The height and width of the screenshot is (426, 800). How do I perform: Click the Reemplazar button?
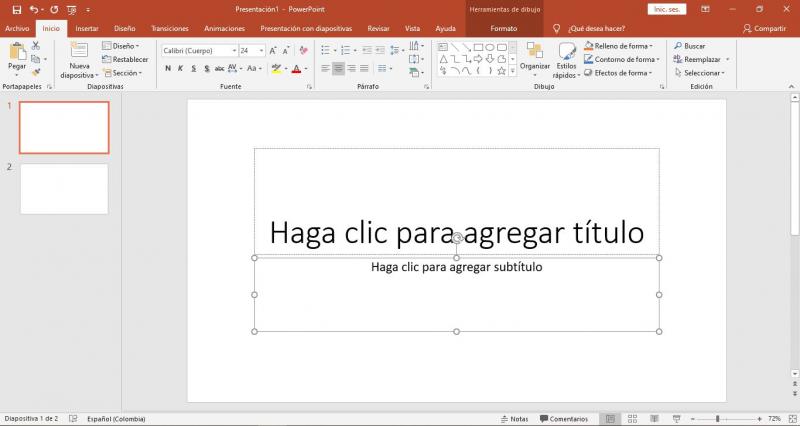[697, 59]
